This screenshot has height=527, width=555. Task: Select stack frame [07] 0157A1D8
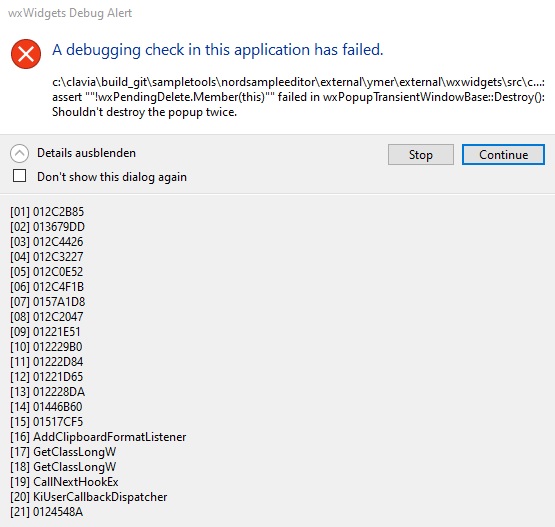pyautogui.click(x=48, y=302)
